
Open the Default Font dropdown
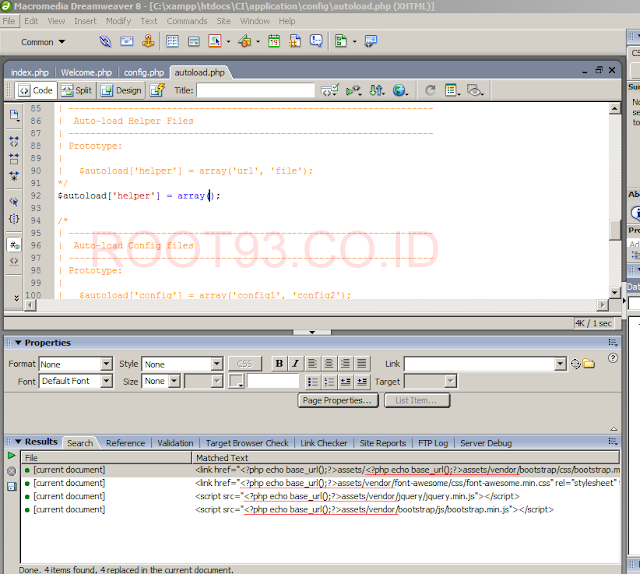tap(107, 381)
